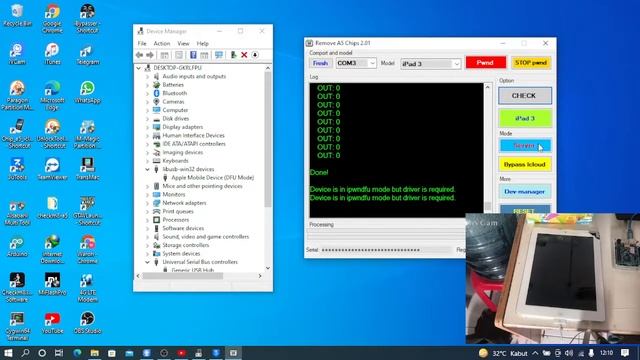The width and height of the screenshot is (640, 360).
Task: Open TransMac desktop icon
Action: pyautogui.click(x=87, y=169)
